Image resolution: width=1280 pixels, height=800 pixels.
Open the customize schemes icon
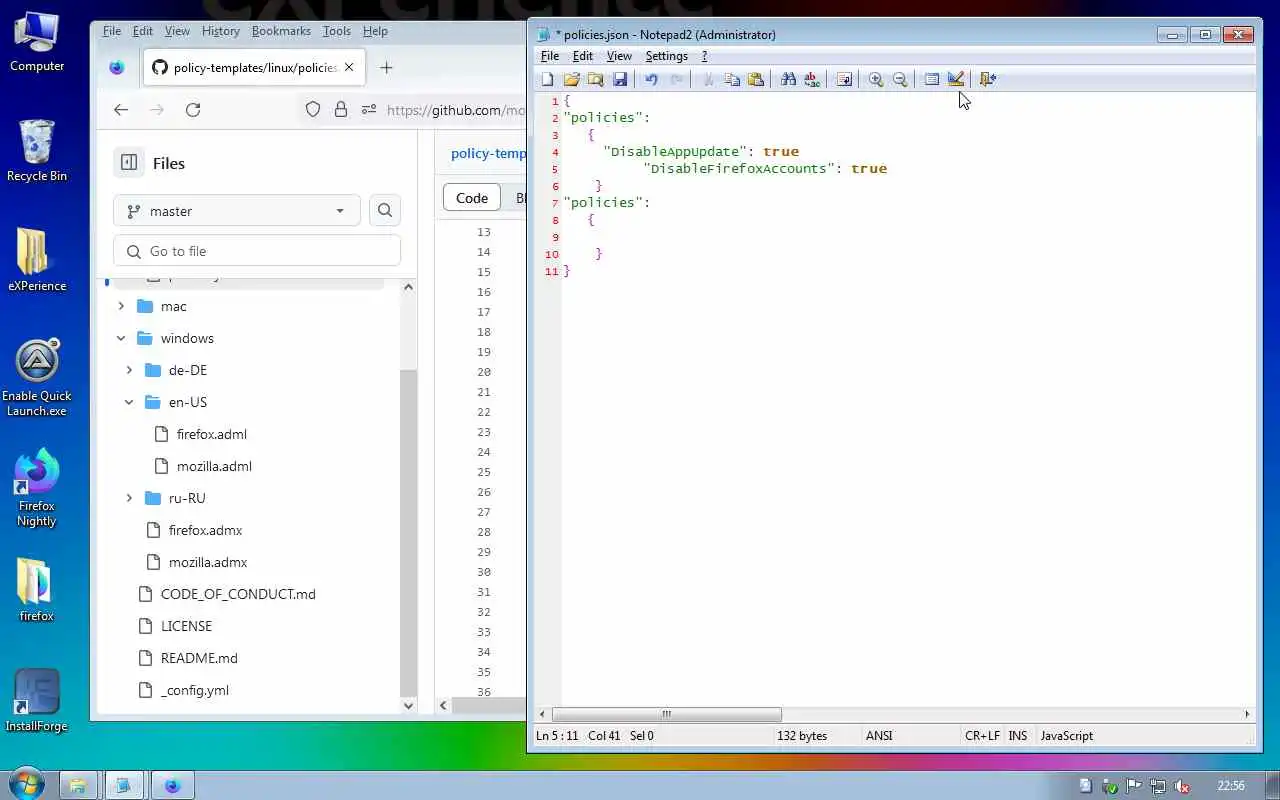tap(956, 79)
